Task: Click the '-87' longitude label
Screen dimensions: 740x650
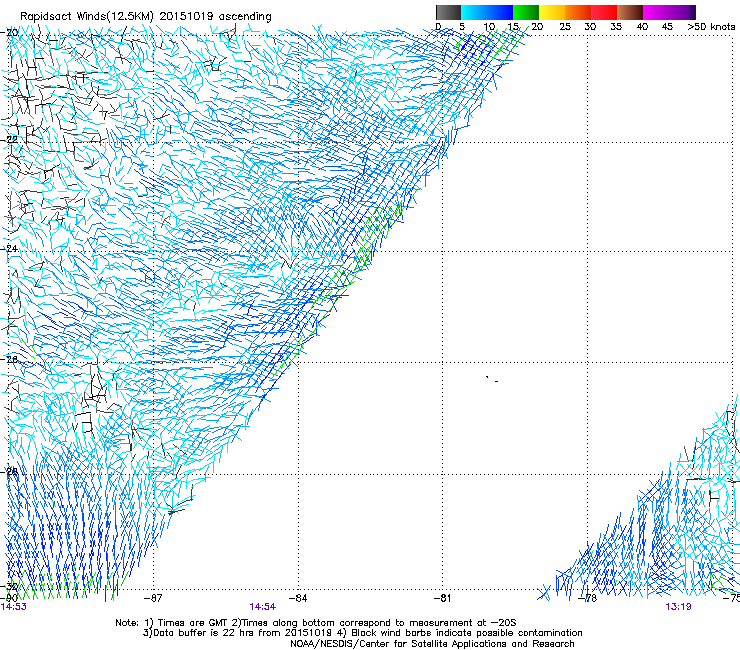Action: tap(153, 599)
